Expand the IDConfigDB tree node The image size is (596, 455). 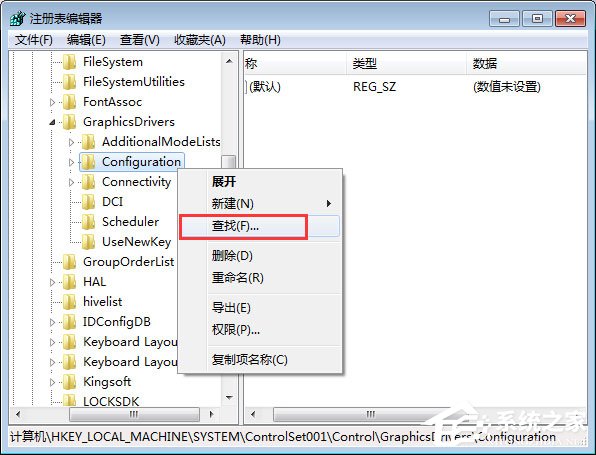click(52, 322)
